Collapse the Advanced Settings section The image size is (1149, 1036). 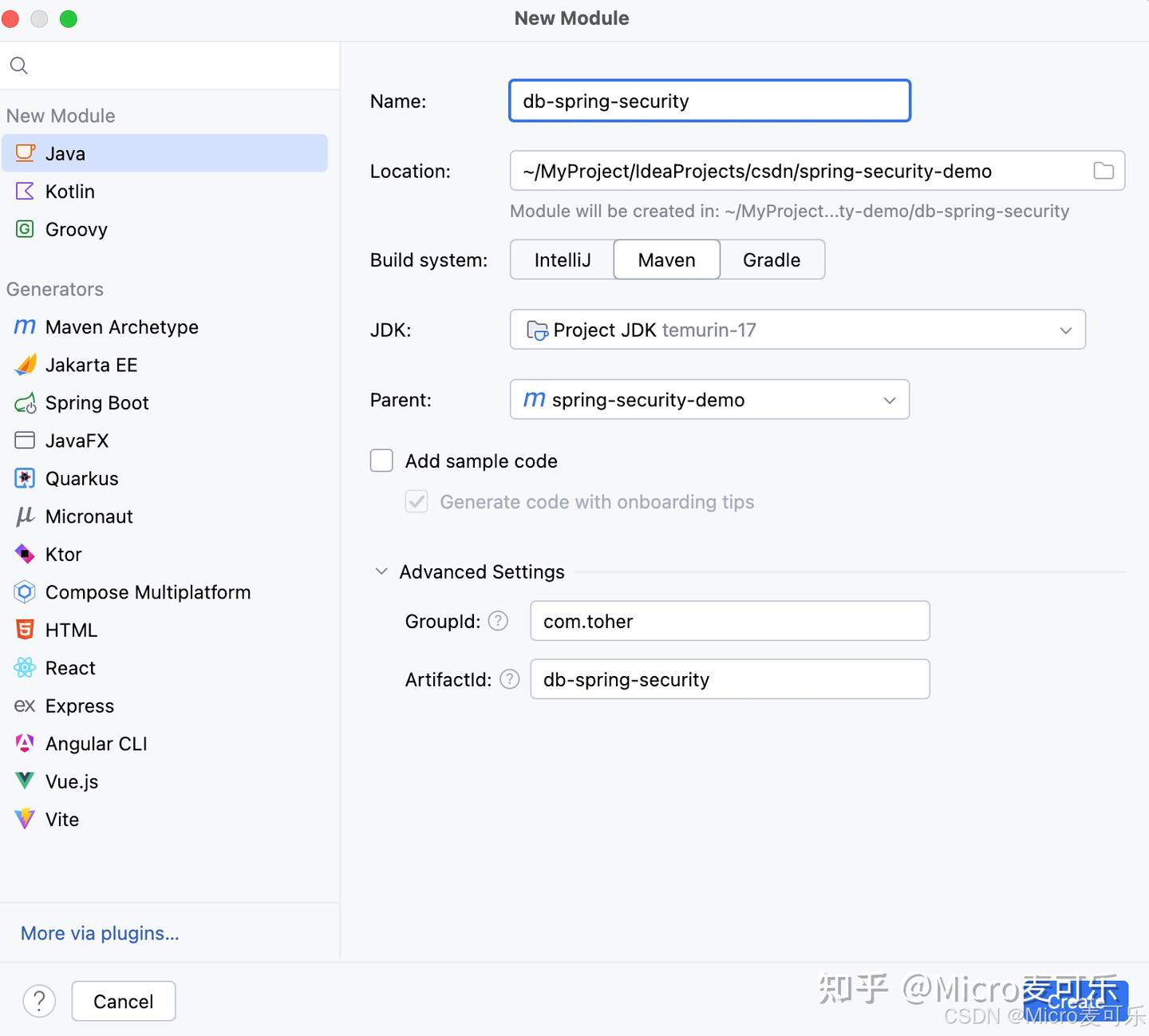coord(381,571)
